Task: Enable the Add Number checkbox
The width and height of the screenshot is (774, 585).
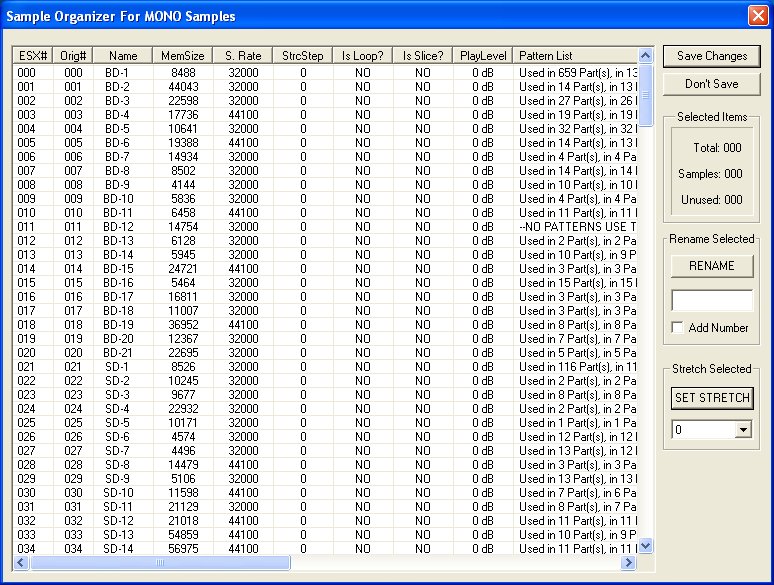Action: (x=678, y=327)
